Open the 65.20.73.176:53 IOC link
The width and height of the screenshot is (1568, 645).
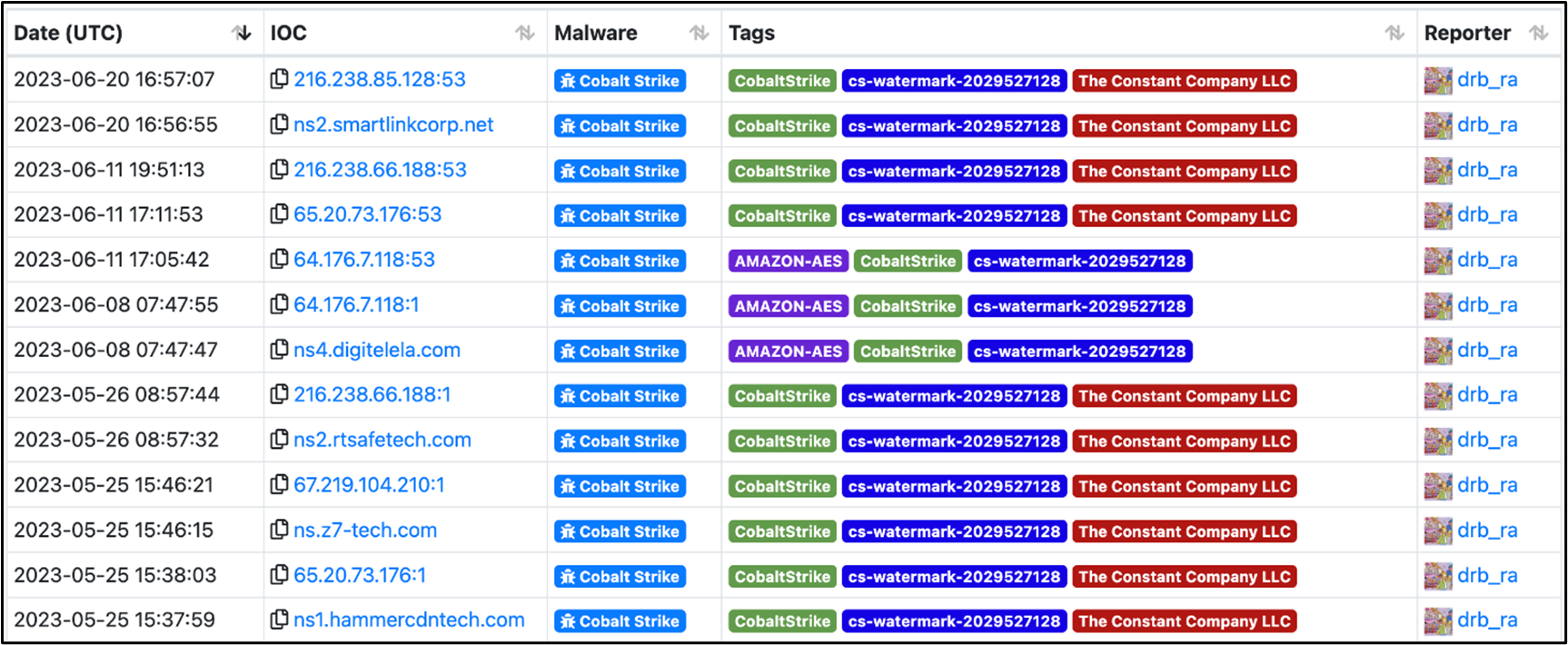[x=367, y=215]
